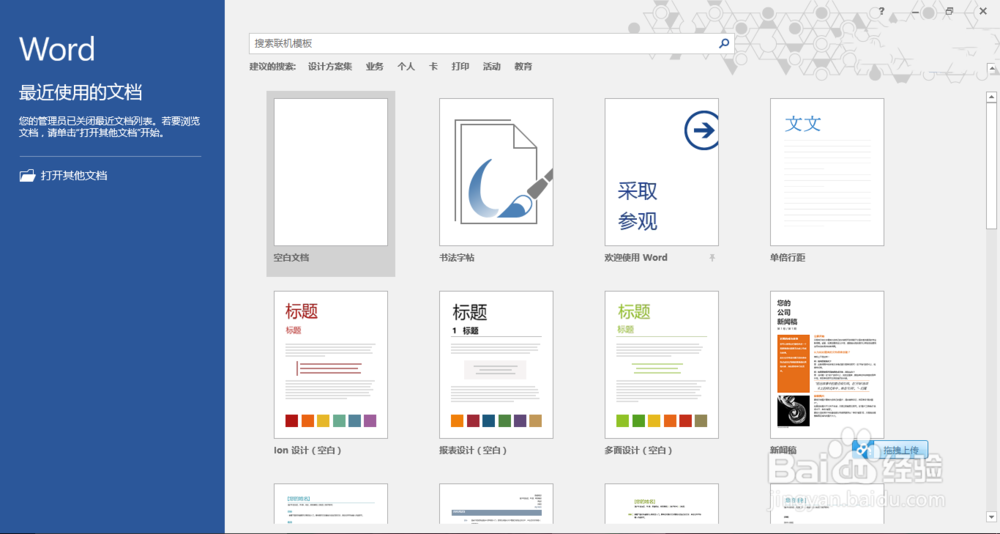Close the Word window

coord(983,11)
